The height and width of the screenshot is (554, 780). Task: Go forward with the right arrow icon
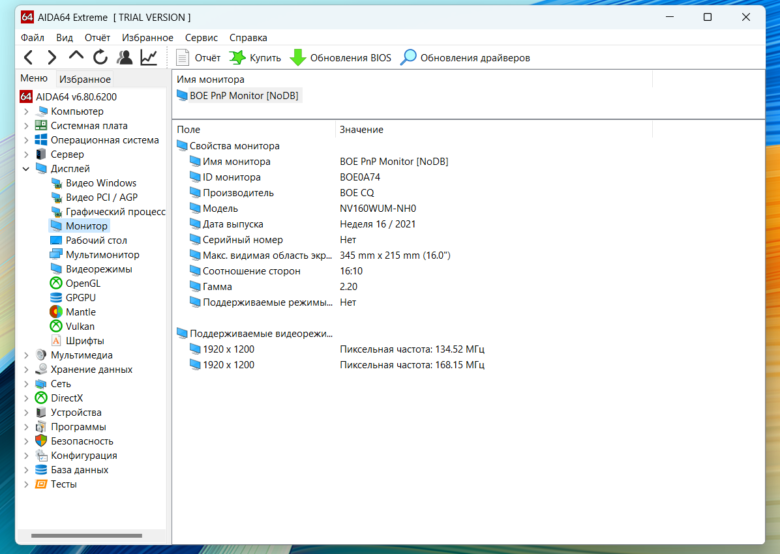pos(52,58)
